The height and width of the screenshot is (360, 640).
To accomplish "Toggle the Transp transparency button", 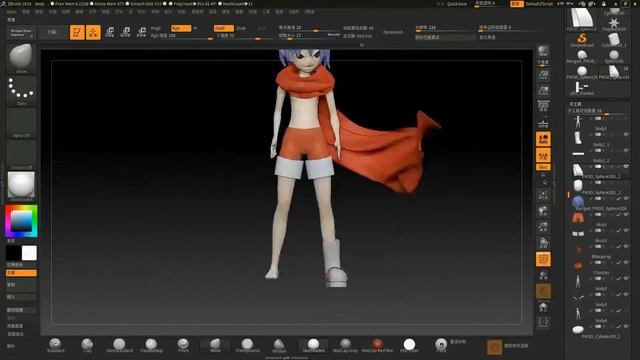I will tap(543, 275).
